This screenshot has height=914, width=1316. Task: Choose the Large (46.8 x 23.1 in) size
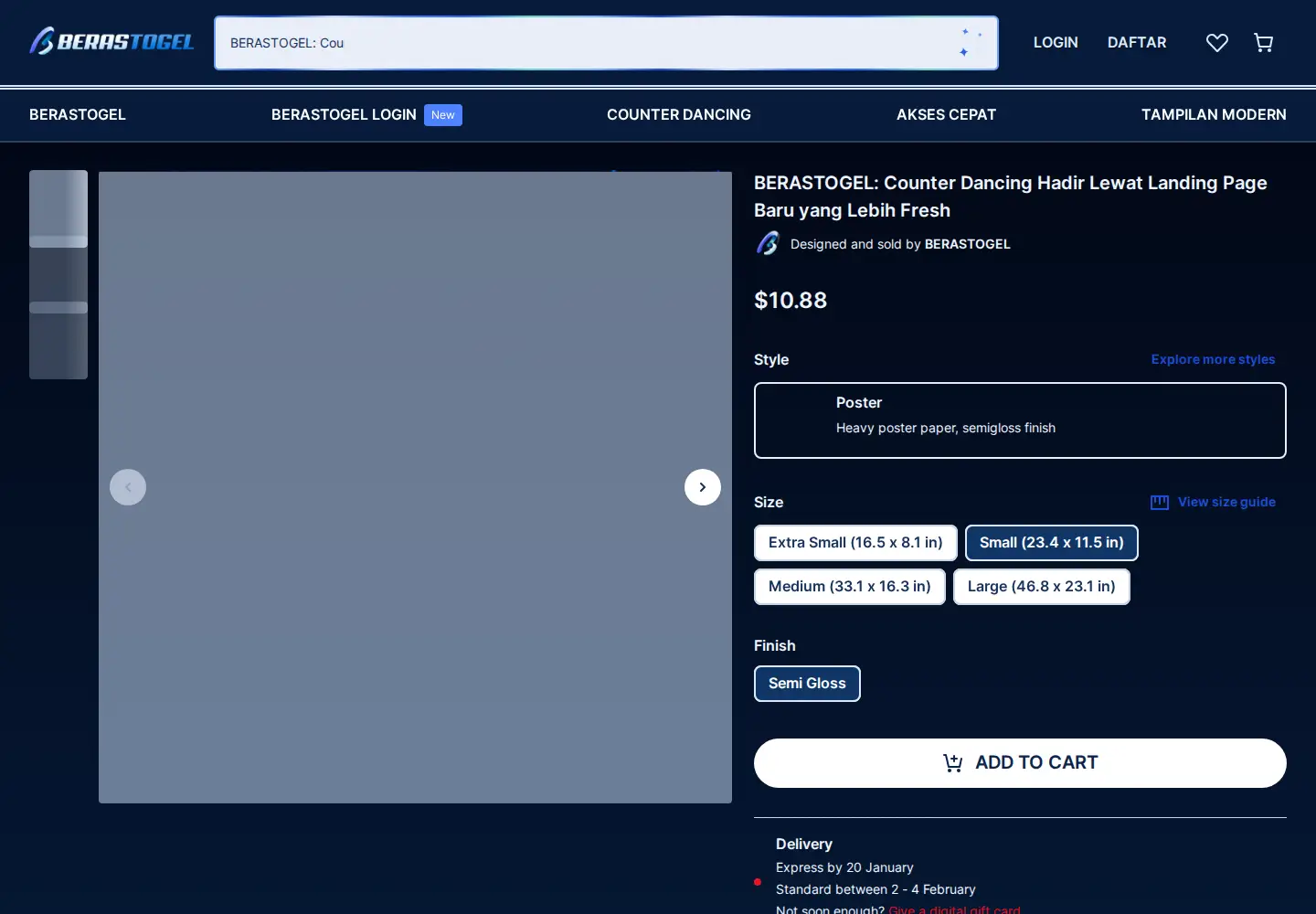pos(1042,587)
